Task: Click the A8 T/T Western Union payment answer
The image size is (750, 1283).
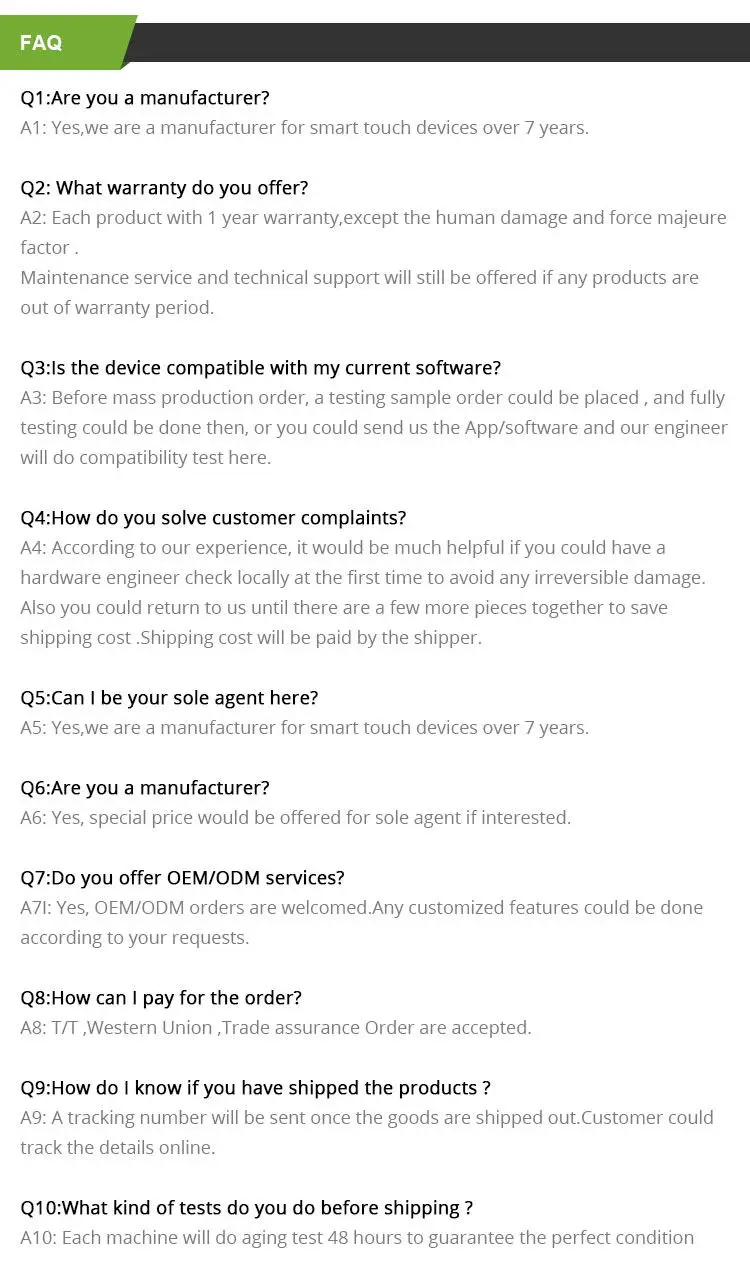Action: click(x=276, y=1028)
